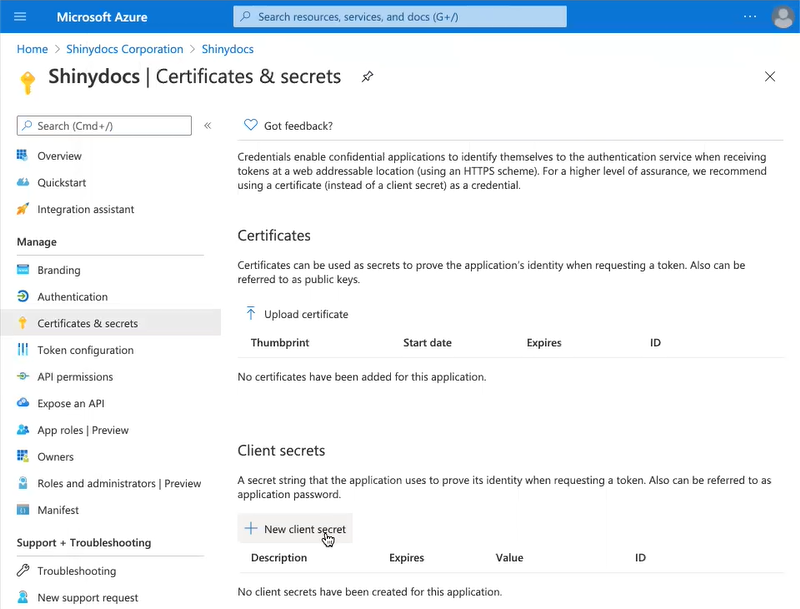The width and height of the screenshot is (800, 609).
Task: Collapse the sidebar with double-chevron icon
Action: coord(208,126)
